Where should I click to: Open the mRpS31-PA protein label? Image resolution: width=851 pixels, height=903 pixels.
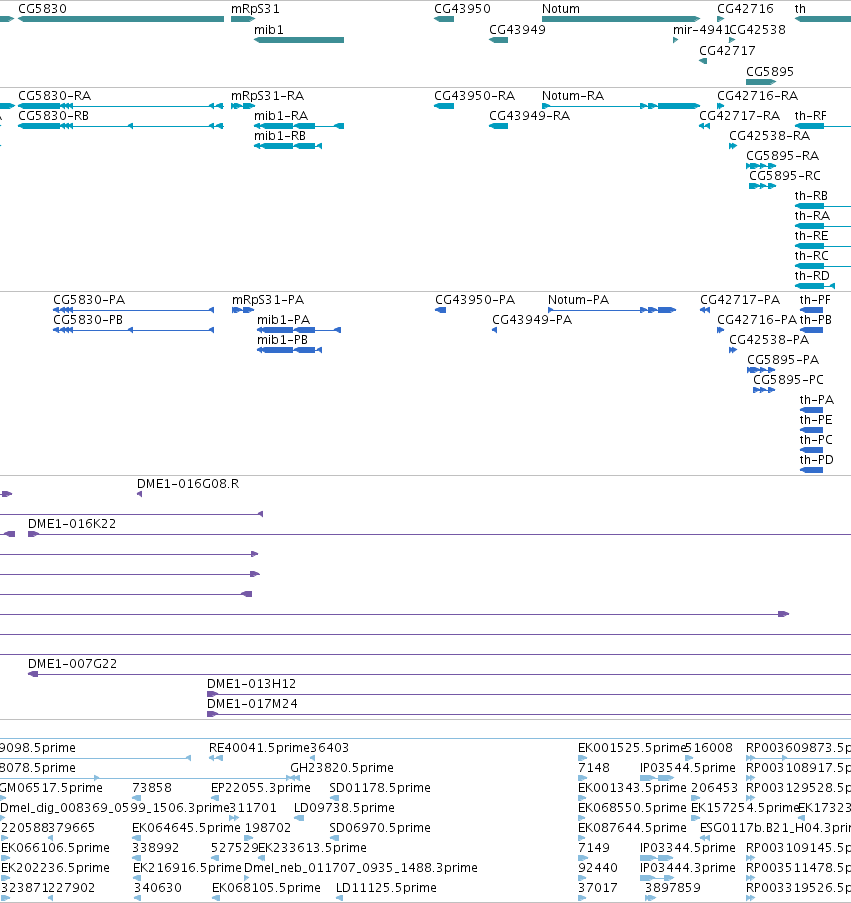tap(268, 300)
